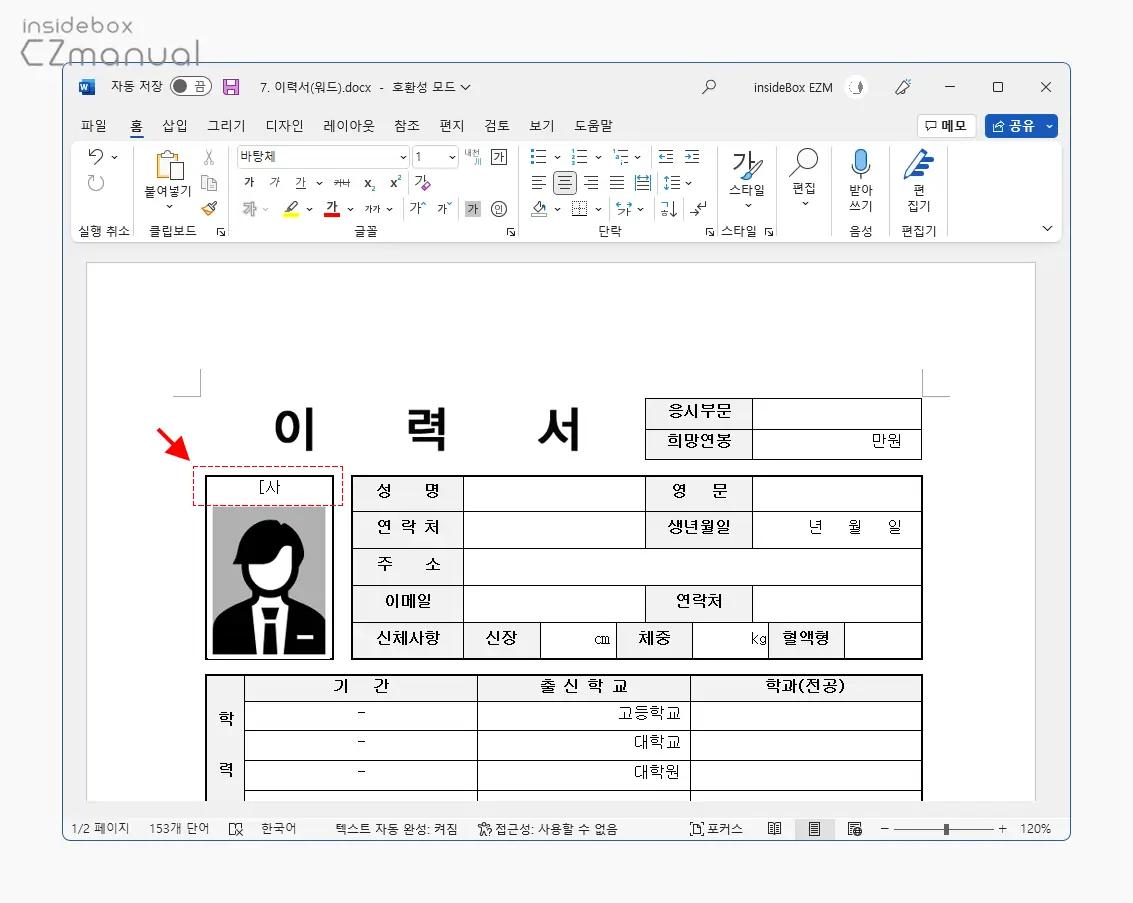Open the 파일 menu
The height and width of the screenshot is (903, 1133).
click(93, 126)
